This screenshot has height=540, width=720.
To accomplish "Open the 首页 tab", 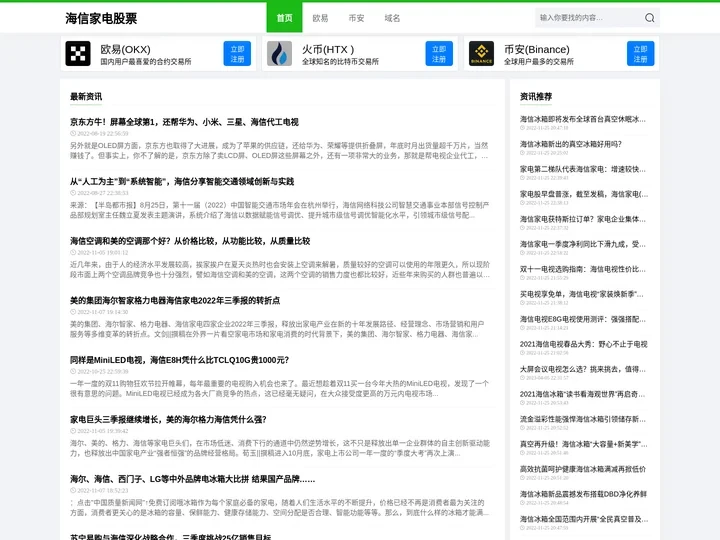I will (284, 18).
